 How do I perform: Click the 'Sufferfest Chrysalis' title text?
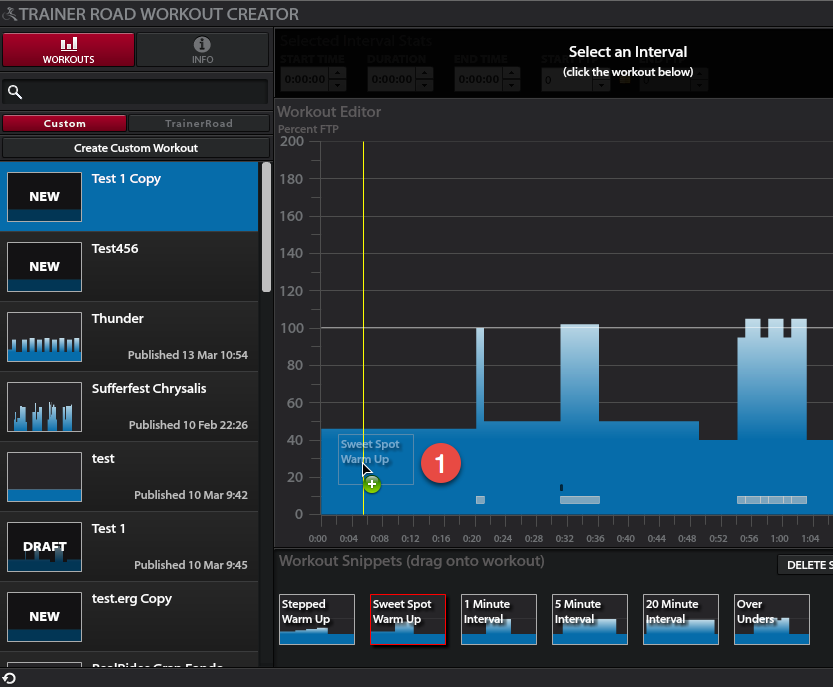pyautogui.click(x=149, y=388)
